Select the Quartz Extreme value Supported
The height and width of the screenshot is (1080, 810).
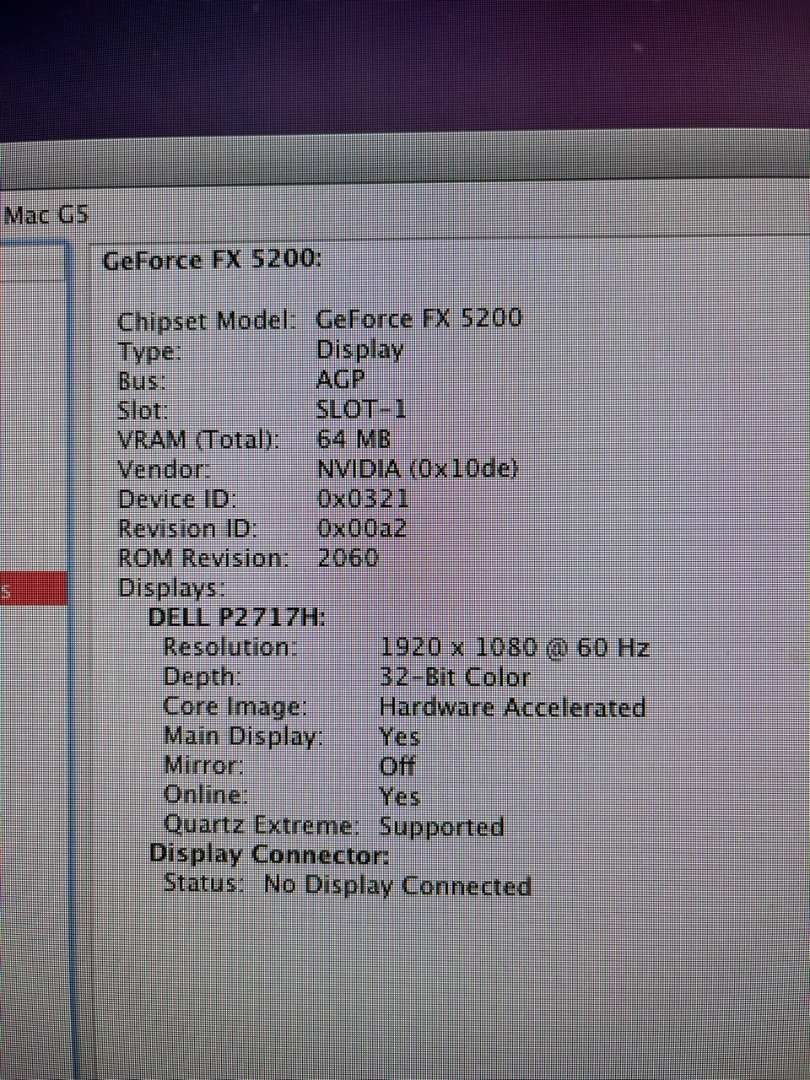[x=442, y=827]
